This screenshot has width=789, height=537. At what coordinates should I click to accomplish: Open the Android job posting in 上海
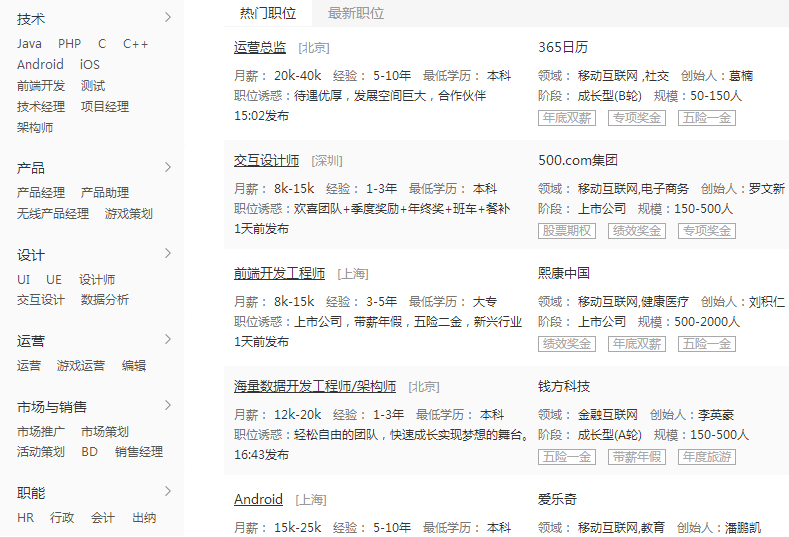click(258, 499)
